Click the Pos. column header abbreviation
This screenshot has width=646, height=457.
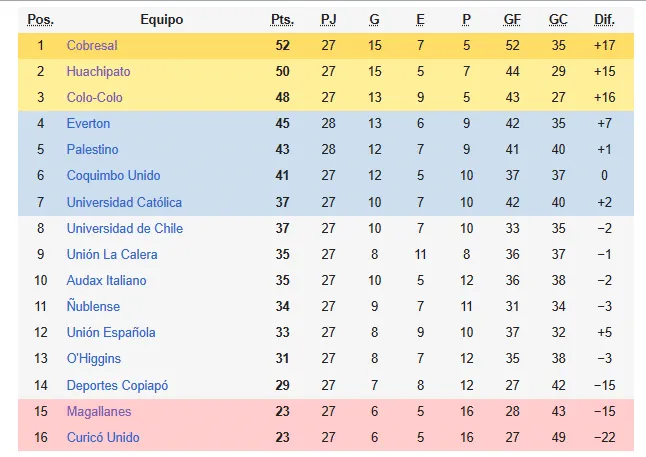click(40, 19)
